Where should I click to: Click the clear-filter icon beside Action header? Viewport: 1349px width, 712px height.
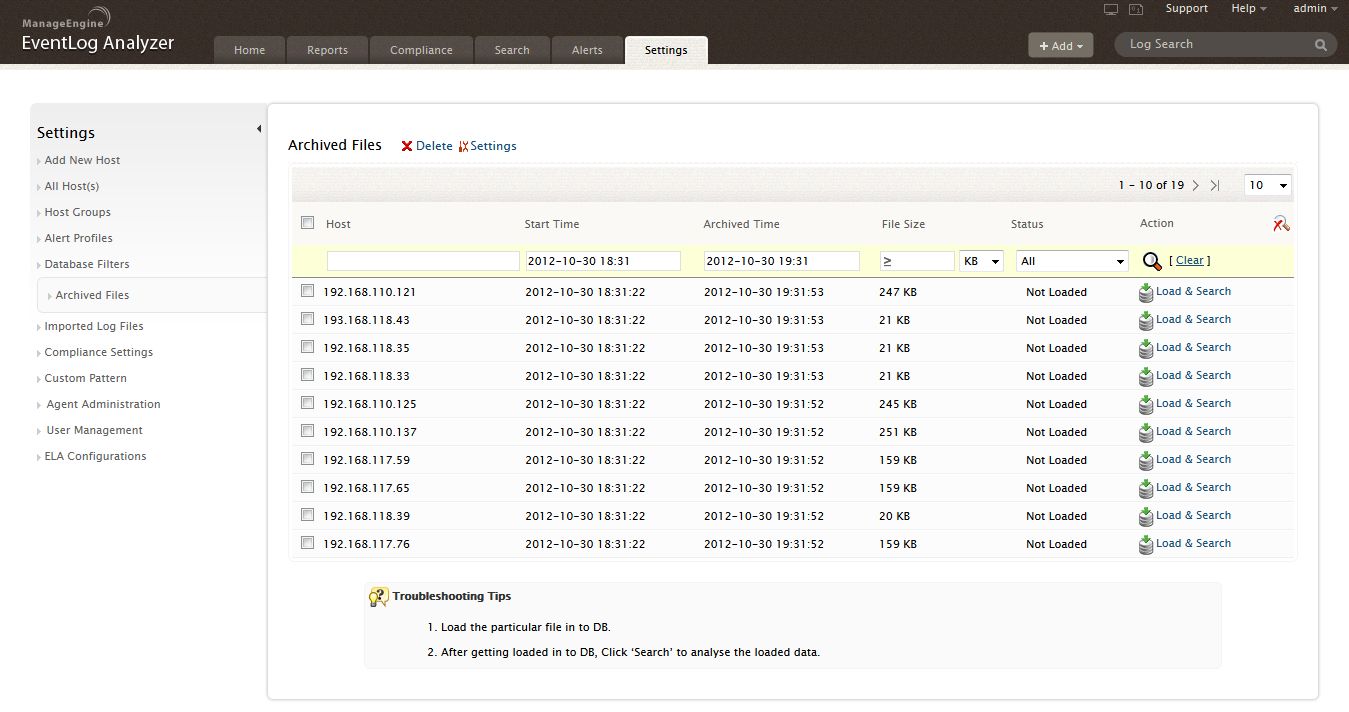click(x=1281, y=224)
